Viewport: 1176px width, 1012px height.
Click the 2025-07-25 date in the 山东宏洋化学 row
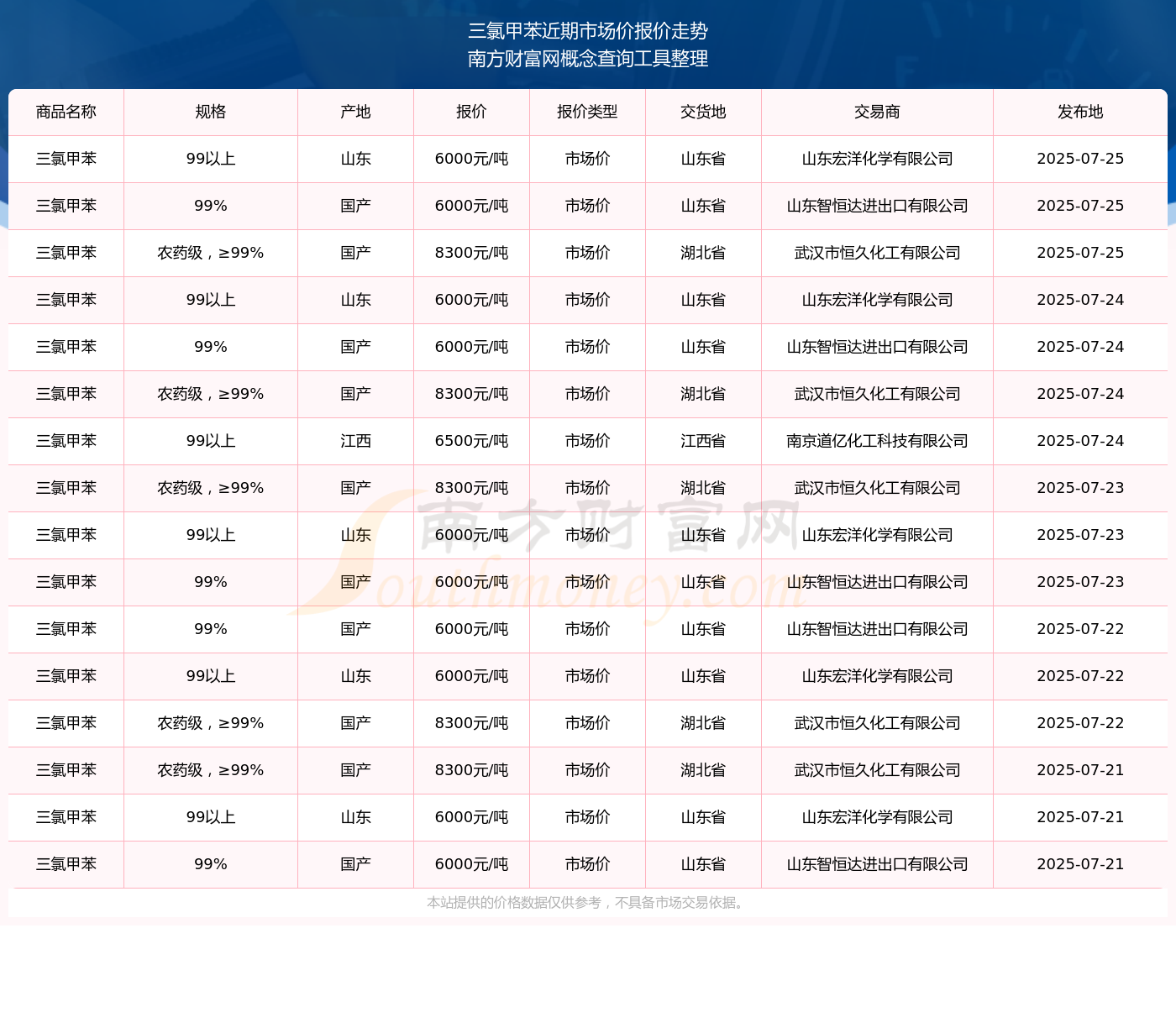point(1081,159)
